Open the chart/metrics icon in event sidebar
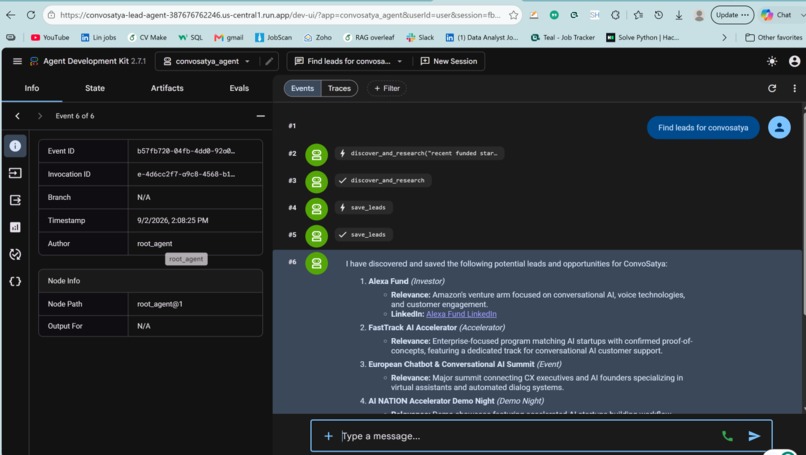 (15, 227)
